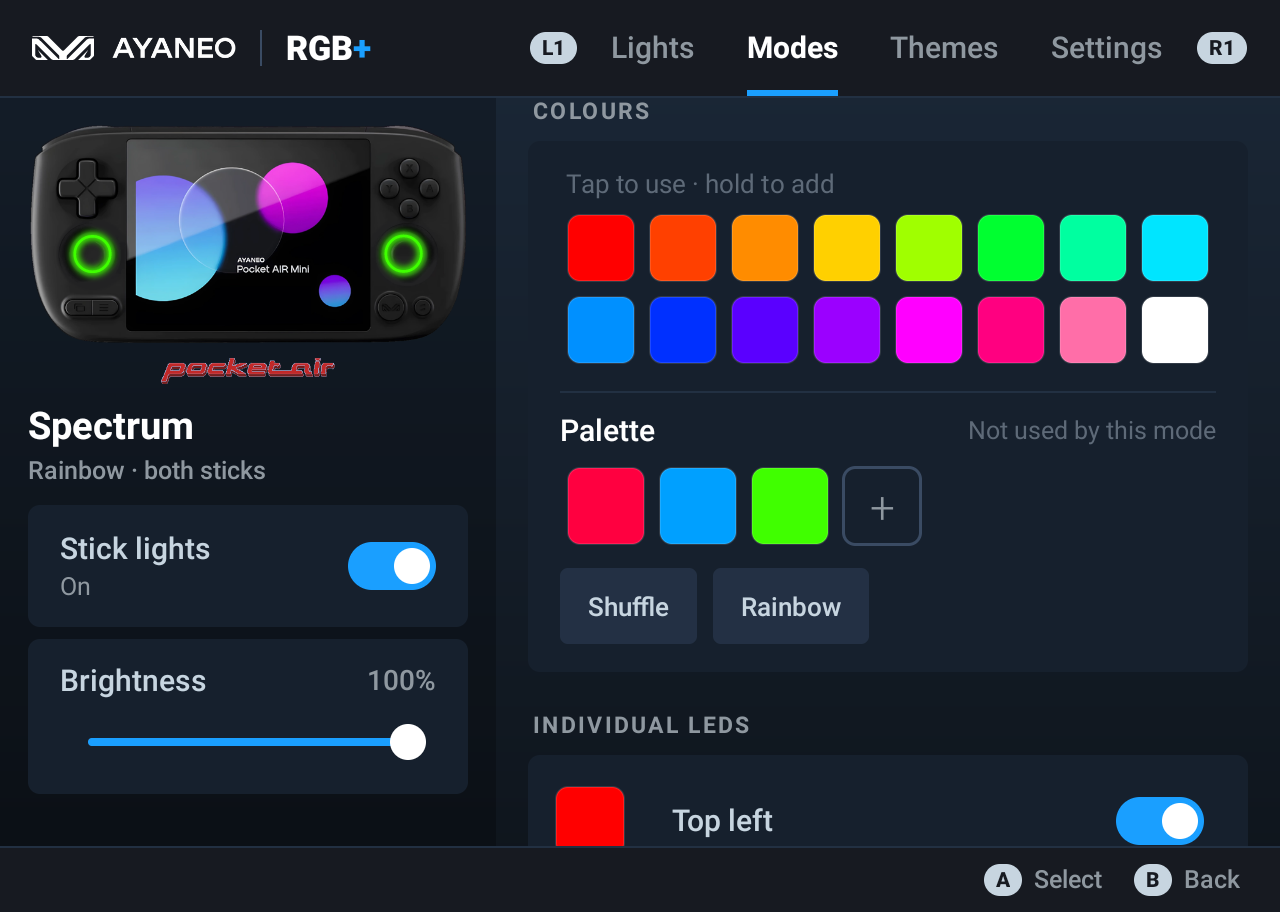Click the 'Rainbow · both sticks' subtitle
1280x912 pixels.
(147, 471)
